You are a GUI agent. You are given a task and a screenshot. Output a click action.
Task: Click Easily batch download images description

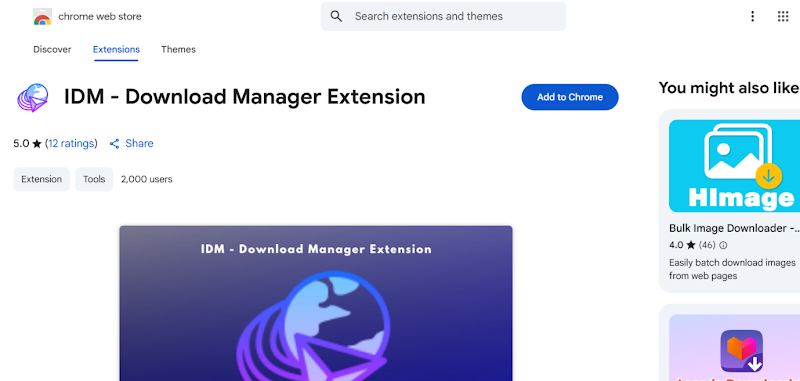pos(732,269)
